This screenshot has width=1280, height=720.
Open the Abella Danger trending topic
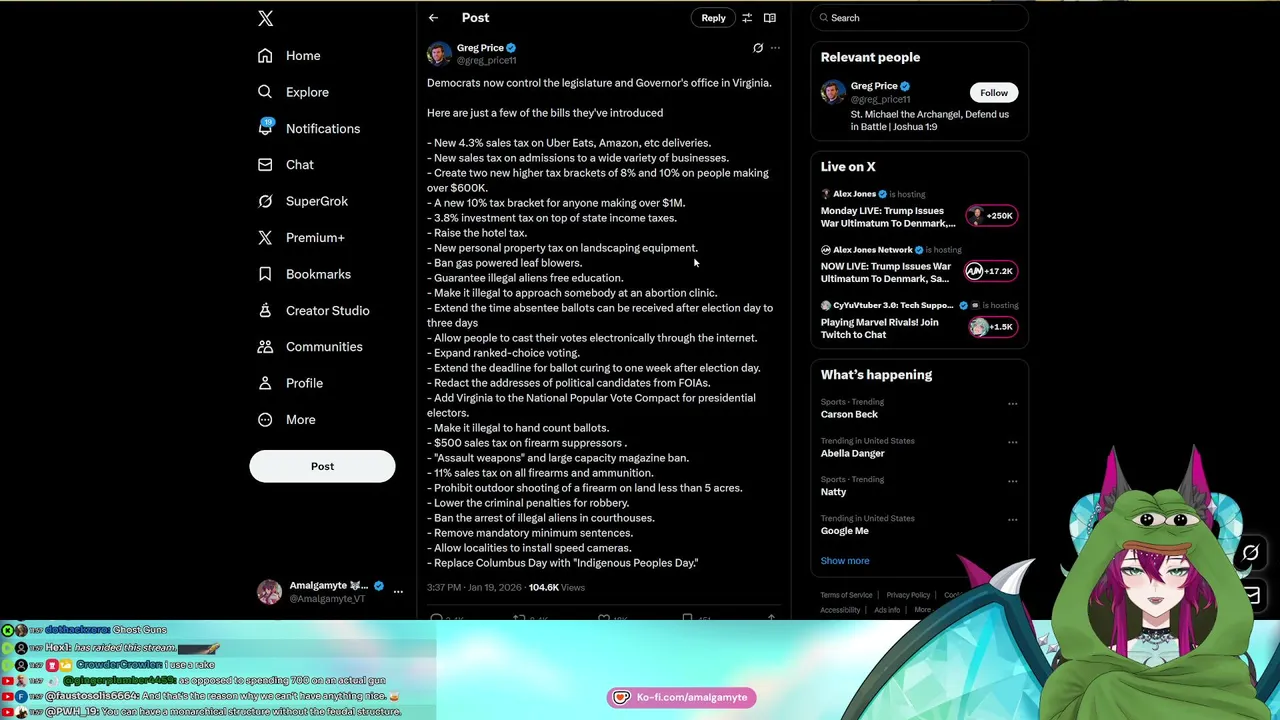point(853,453)
